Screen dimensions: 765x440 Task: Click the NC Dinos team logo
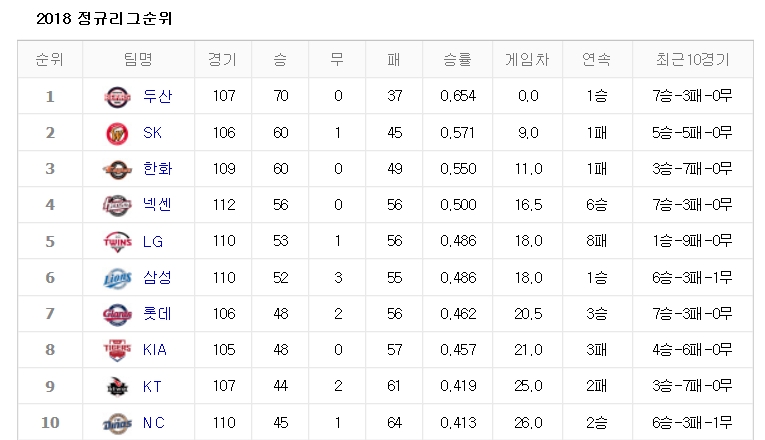[x=117, y=423]
